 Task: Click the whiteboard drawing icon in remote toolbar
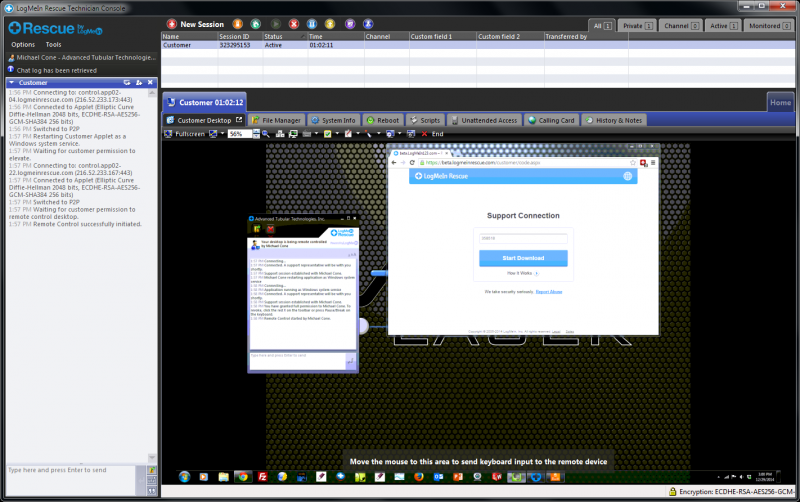click(x=348, y=134)
